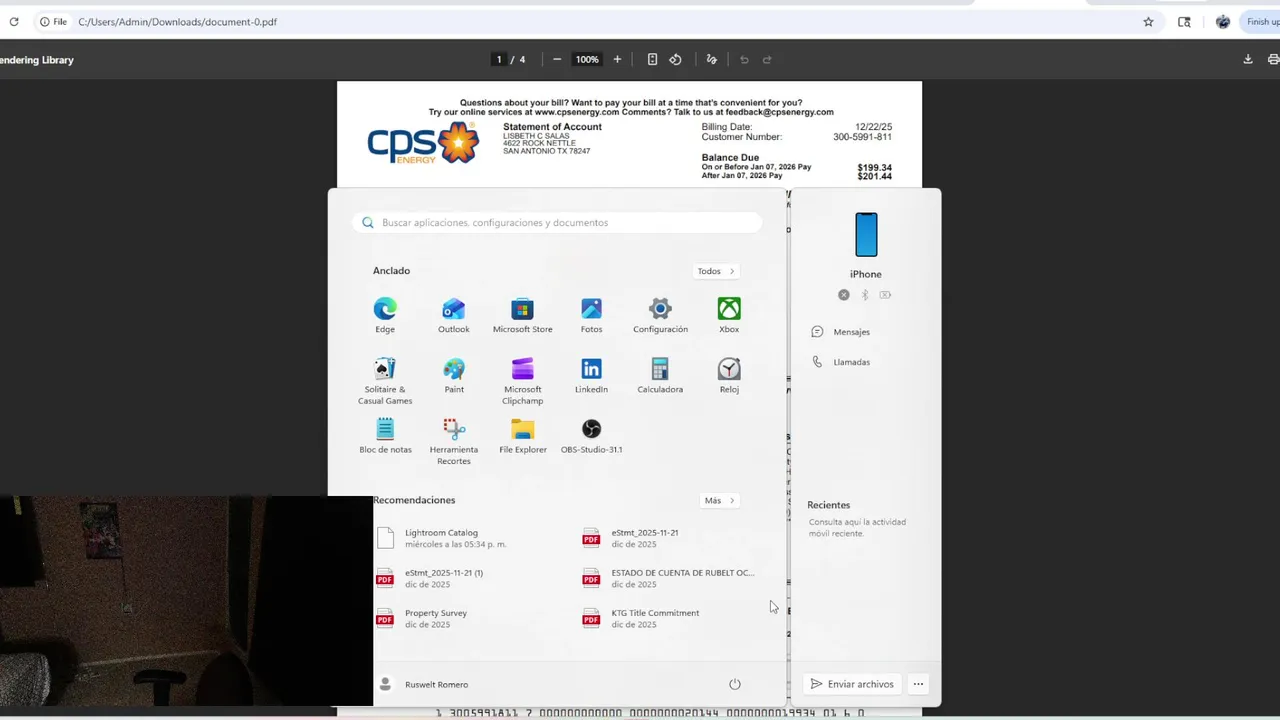Print the PDF document

1273,60
